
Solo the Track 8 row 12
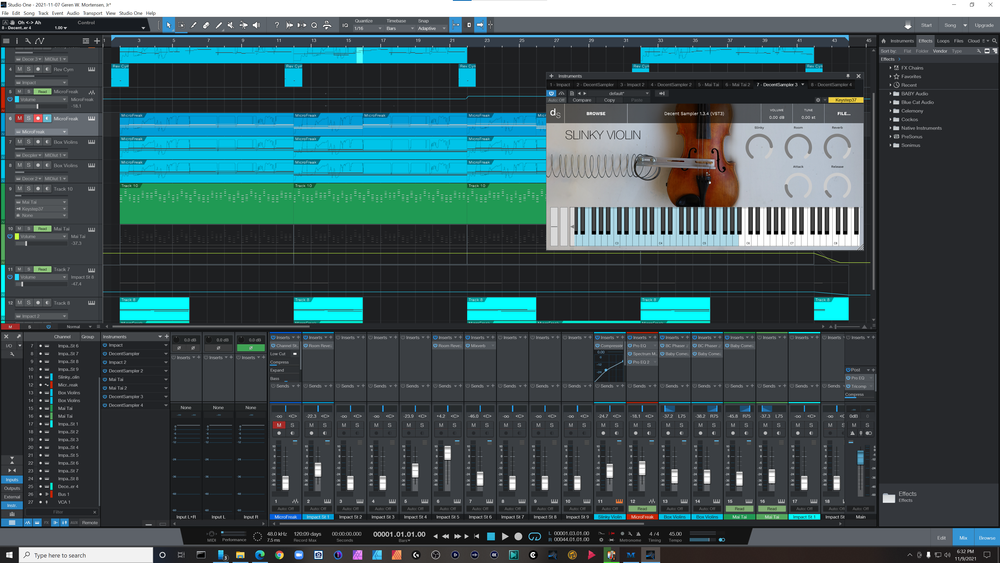28,303
